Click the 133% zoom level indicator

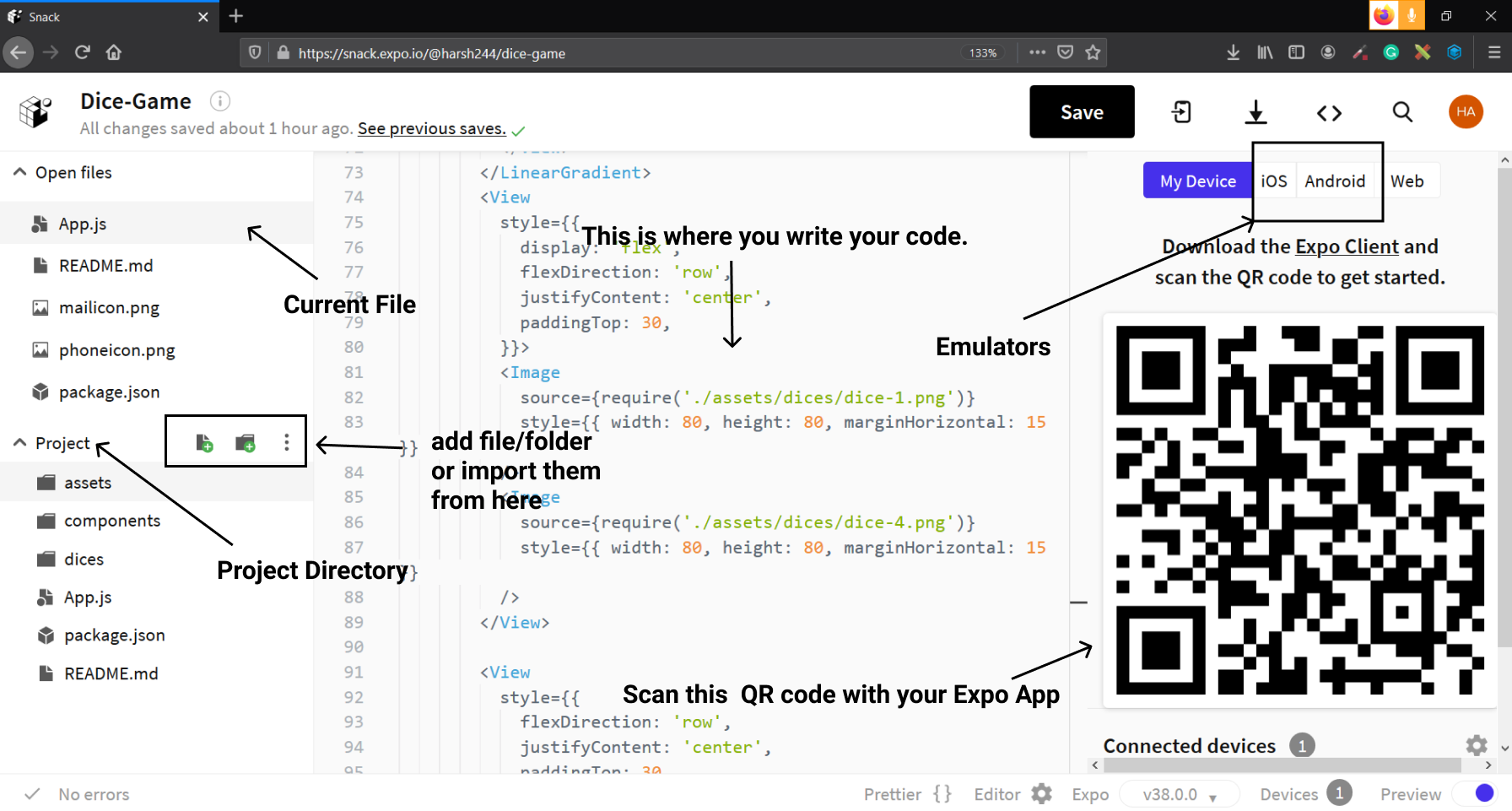tap(982, 52)
